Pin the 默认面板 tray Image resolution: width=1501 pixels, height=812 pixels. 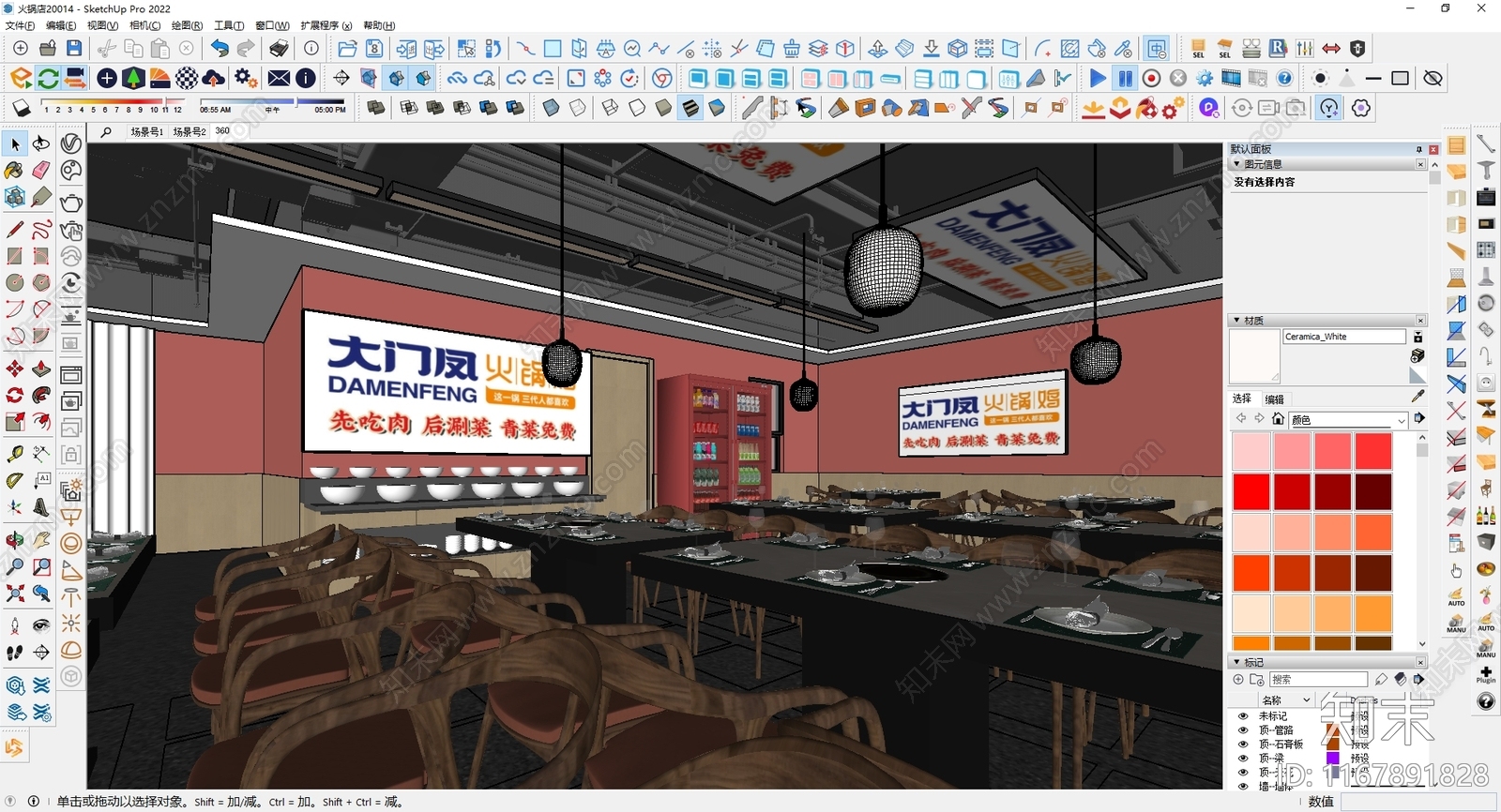1418,149
